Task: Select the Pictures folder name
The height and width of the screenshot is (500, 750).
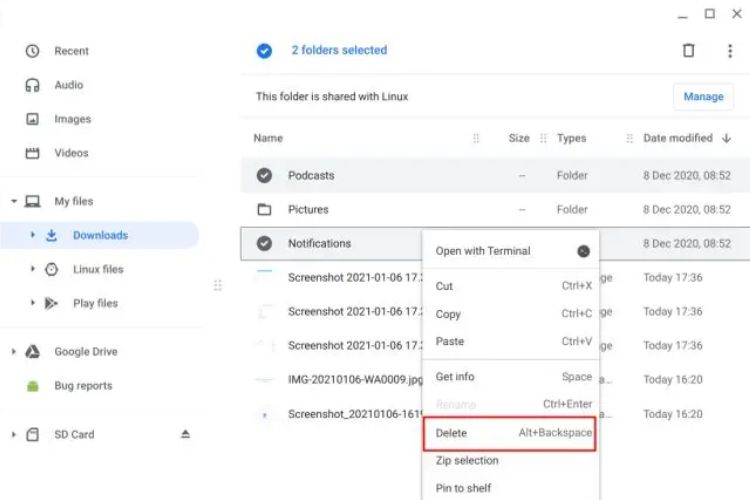Action: [x=308, y=210]
